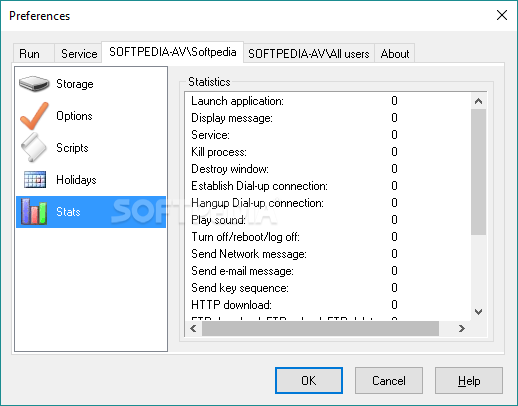Select the Options label in sidebar
The width and height of the screenshot is (518, 406).
point(74,116)
